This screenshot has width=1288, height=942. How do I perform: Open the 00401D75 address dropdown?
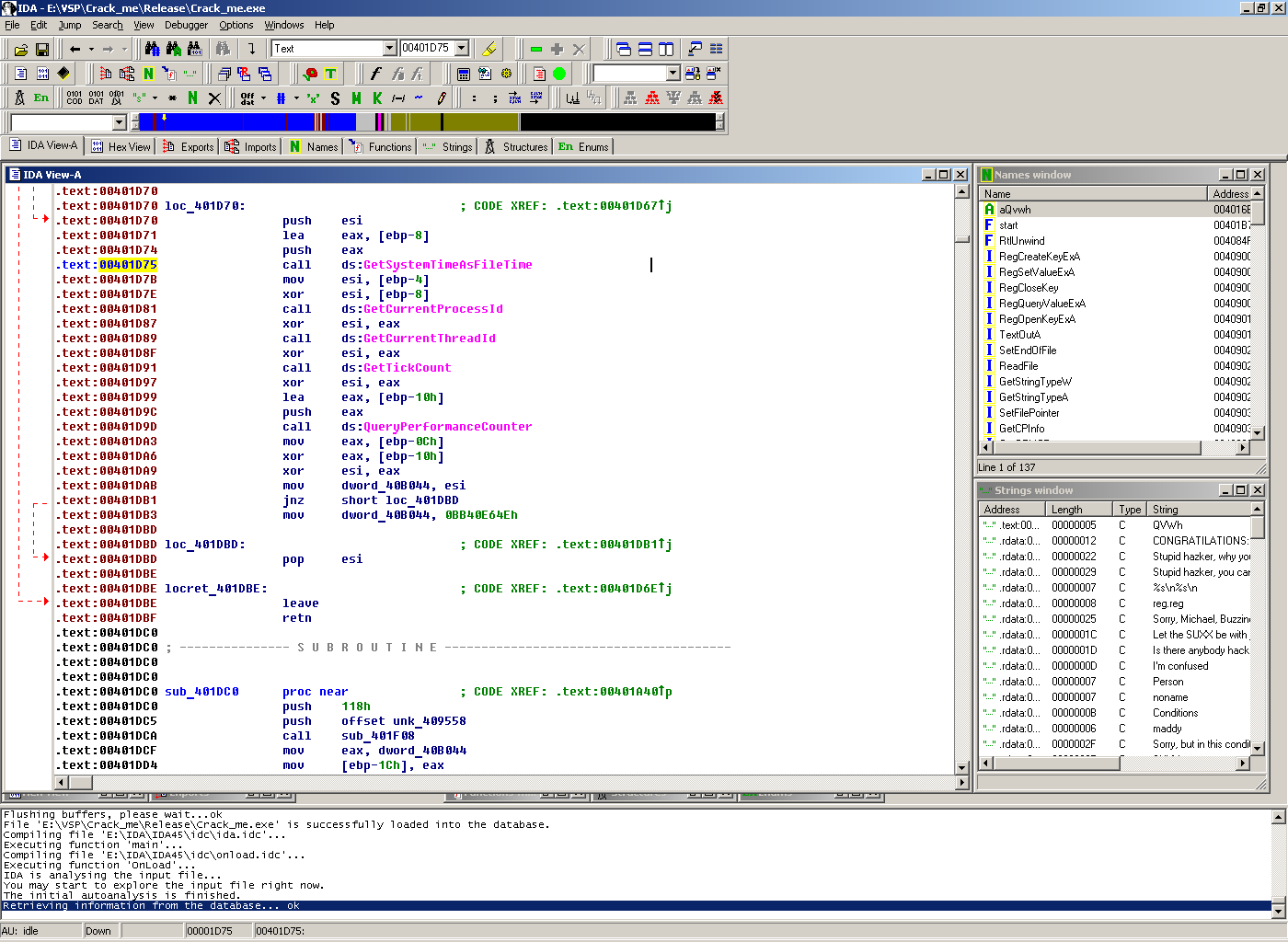pyautogui.click(x=462, y=49)
